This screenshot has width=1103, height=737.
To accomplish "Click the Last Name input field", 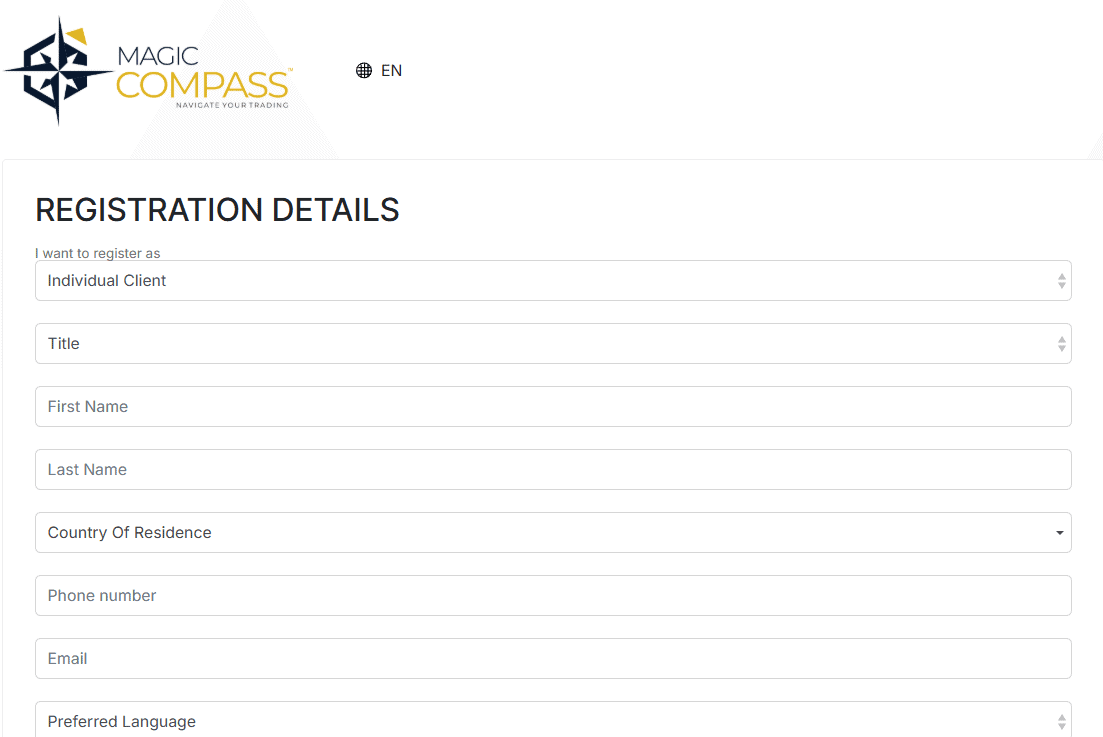I will [553, 469].
